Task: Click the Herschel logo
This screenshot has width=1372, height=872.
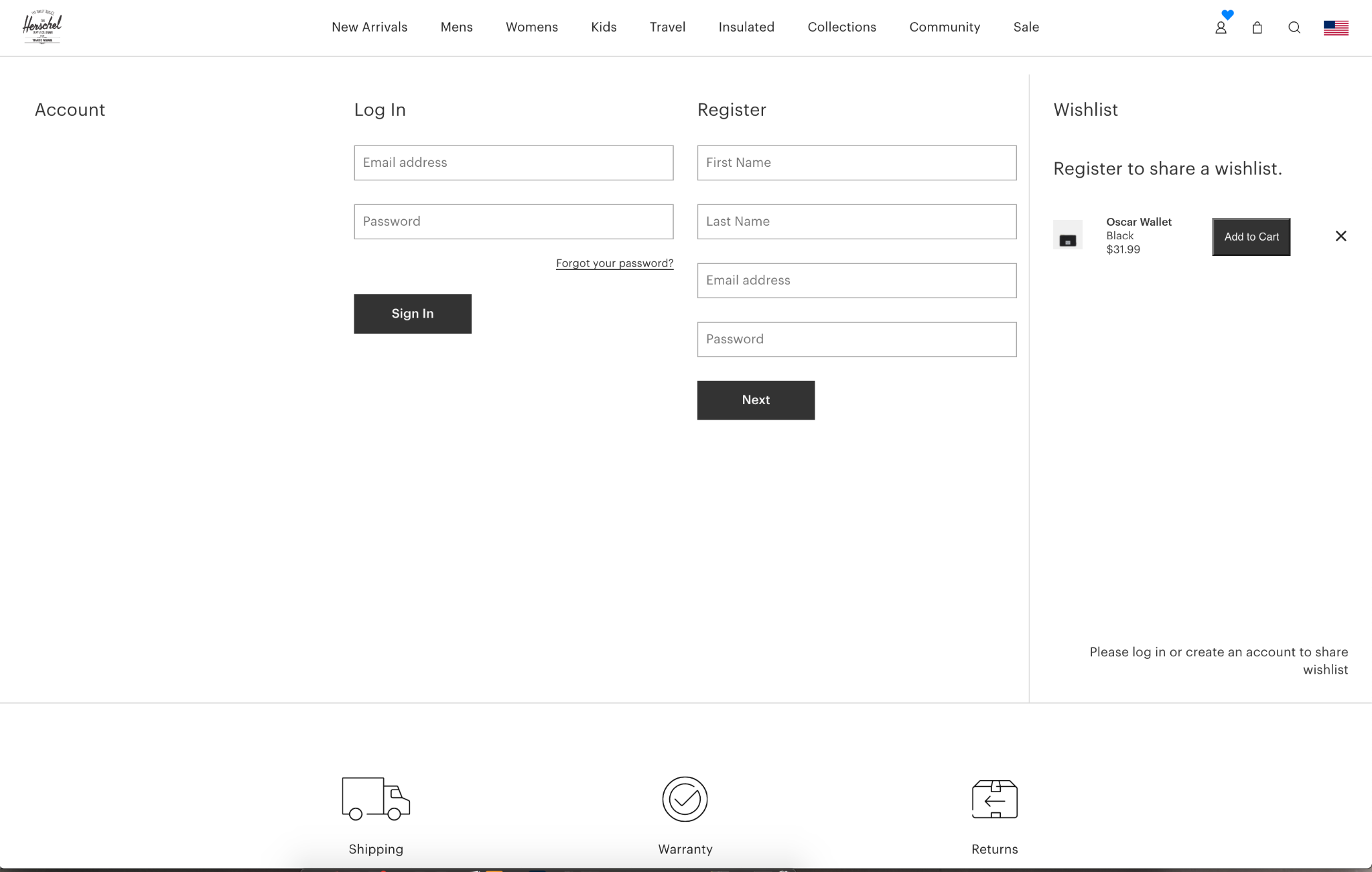Action: click(42, 27)
